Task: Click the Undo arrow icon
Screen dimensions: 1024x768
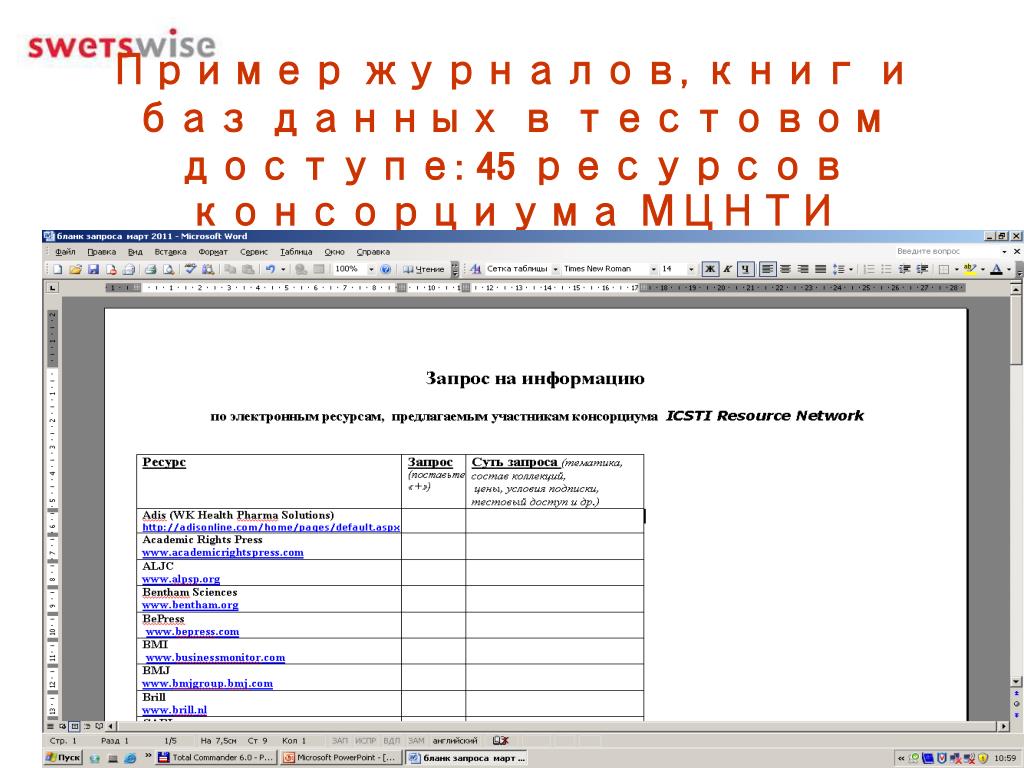Action: (x=270, y=269)
